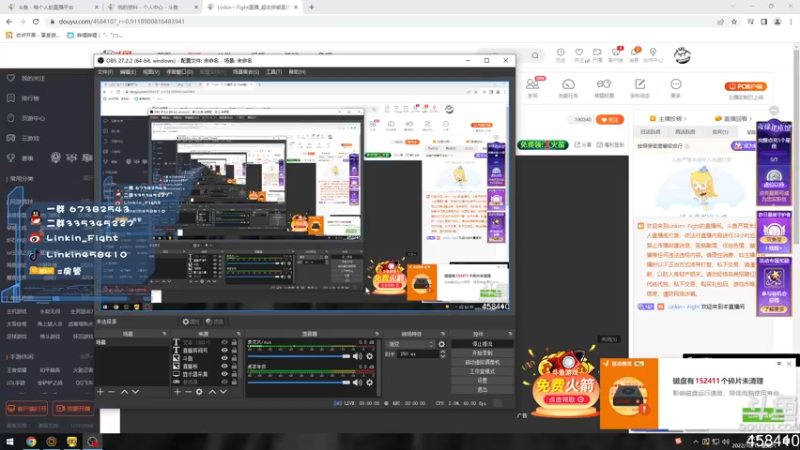Adjust the first audio track volume slider

(299, 356)
